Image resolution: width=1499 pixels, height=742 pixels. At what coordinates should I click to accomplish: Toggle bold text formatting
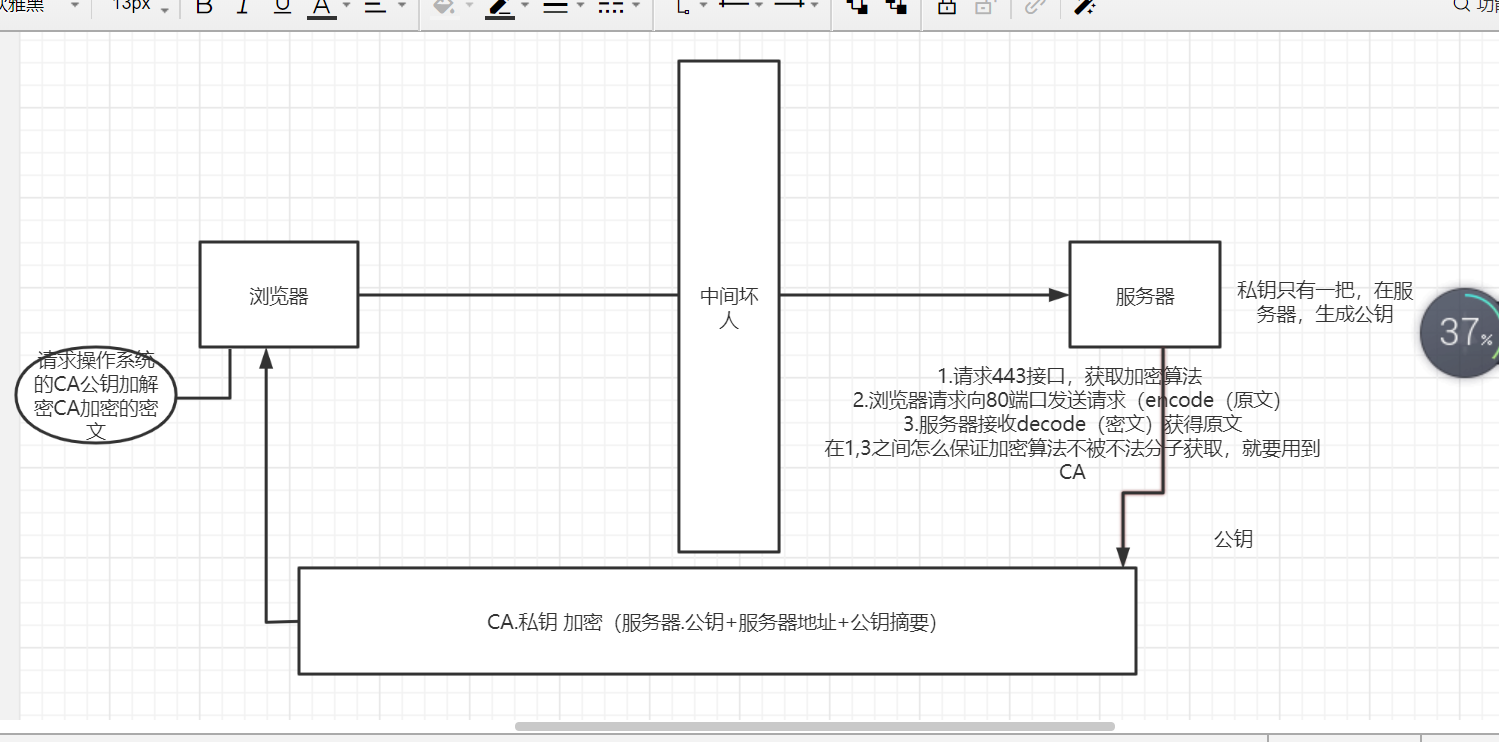[x=204, y=7]
